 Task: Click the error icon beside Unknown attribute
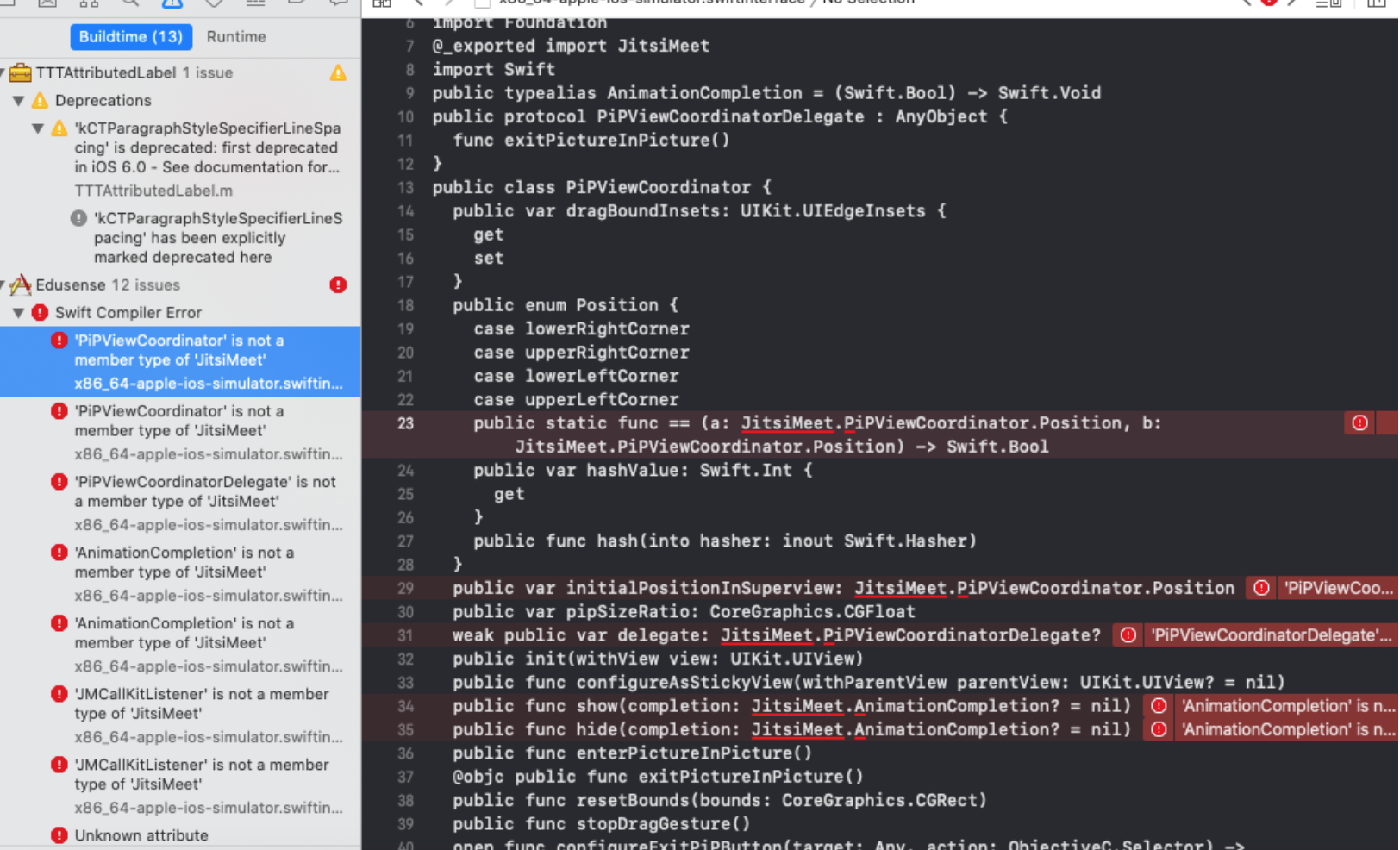tap(59, 835)
